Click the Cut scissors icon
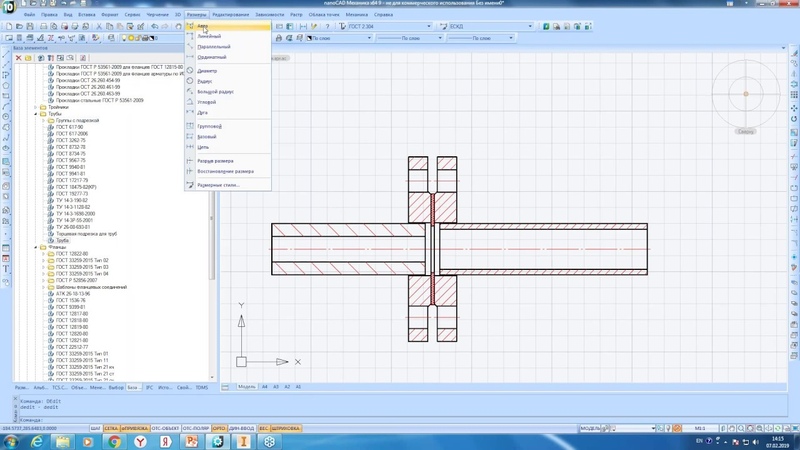Viewport: 800px width, 450px height. coord(99,26)
